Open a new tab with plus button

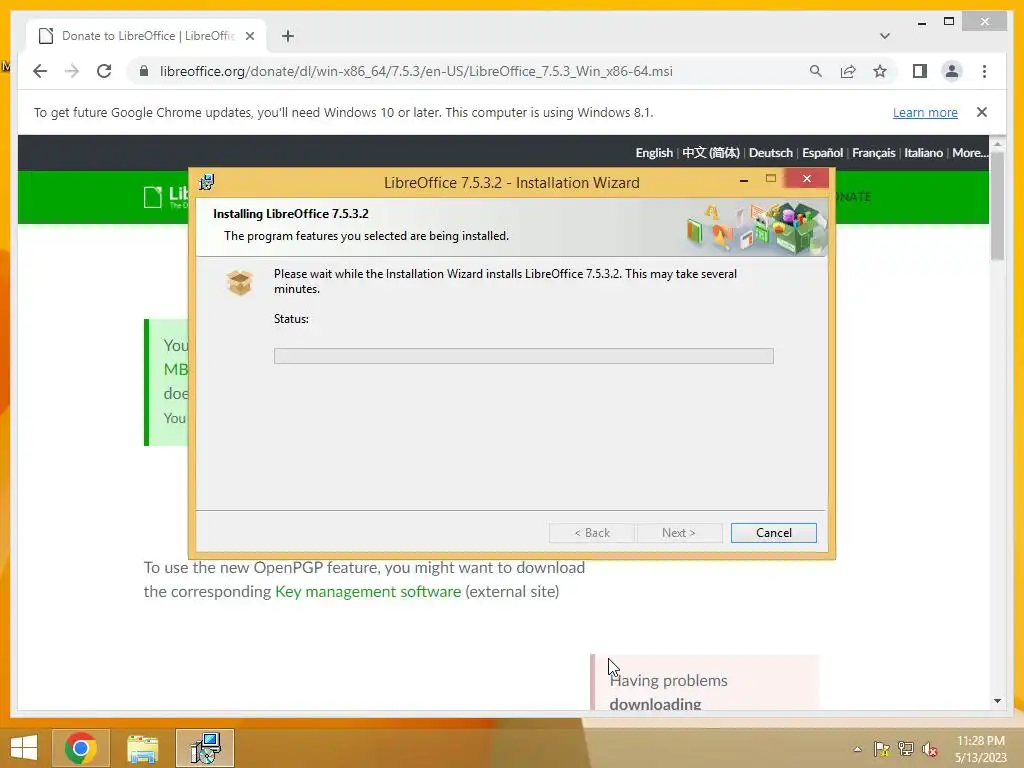(288, 36)
